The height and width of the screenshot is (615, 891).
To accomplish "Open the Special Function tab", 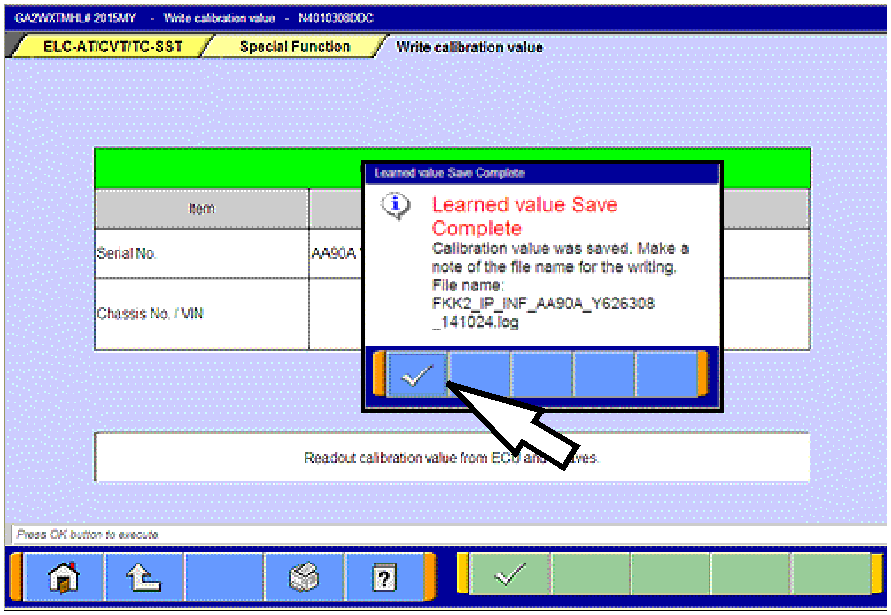I will pyautogui.click(x=294, y=47).
